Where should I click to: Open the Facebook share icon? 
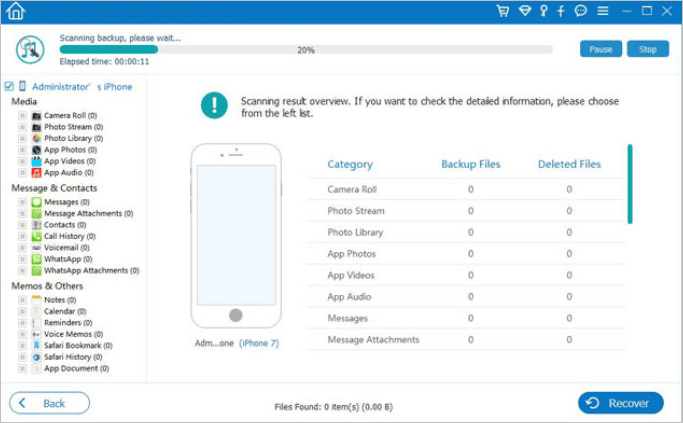point(561,12)
